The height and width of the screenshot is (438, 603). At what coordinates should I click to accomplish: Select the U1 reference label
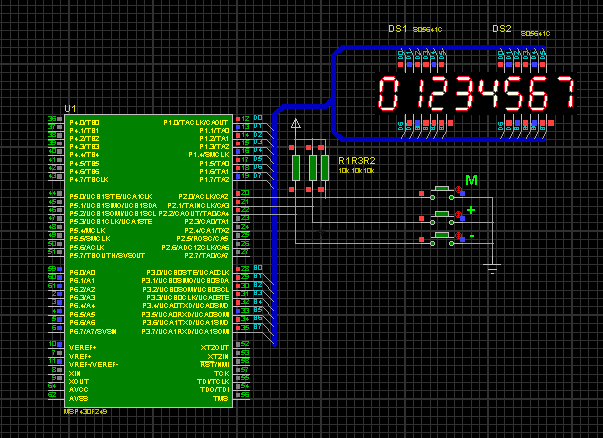[x=69, y=107]
